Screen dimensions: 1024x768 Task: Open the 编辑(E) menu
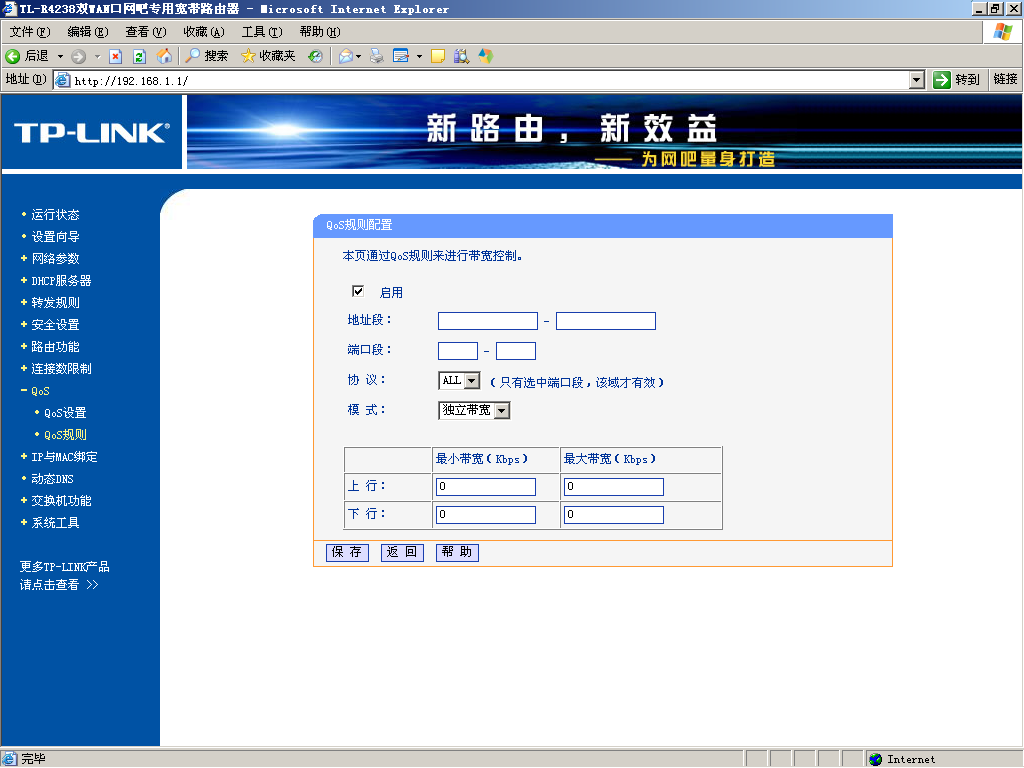[x=88, y=32]
